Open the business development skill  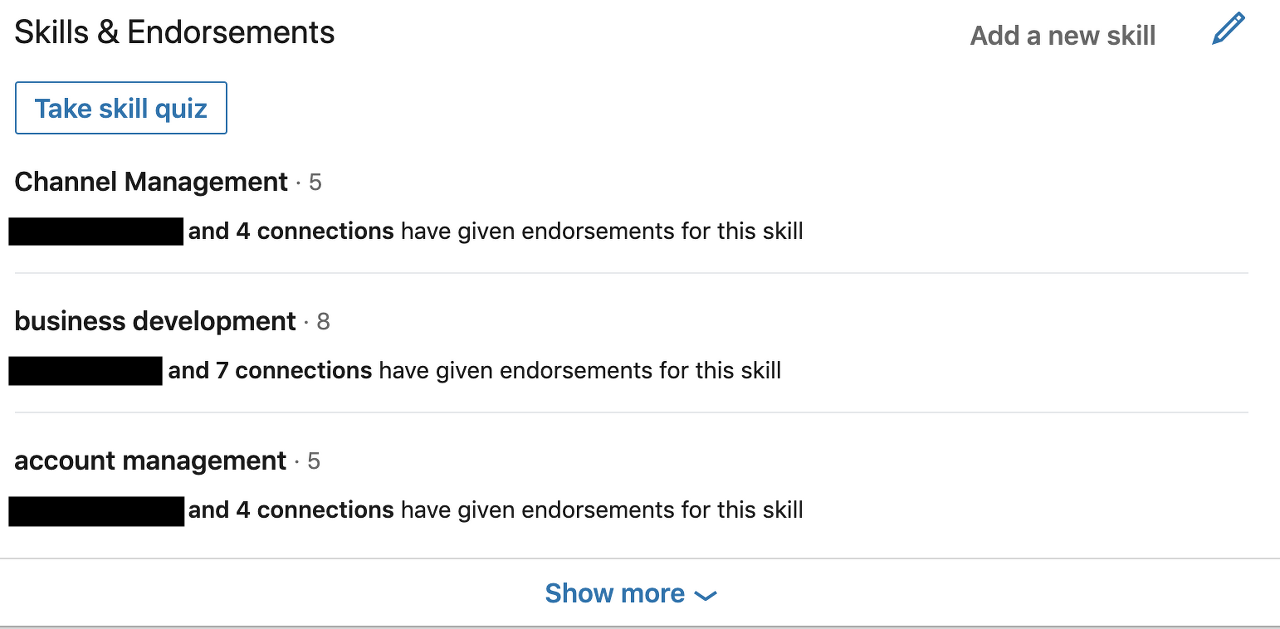pyautogui.click(x=155, y=321)
